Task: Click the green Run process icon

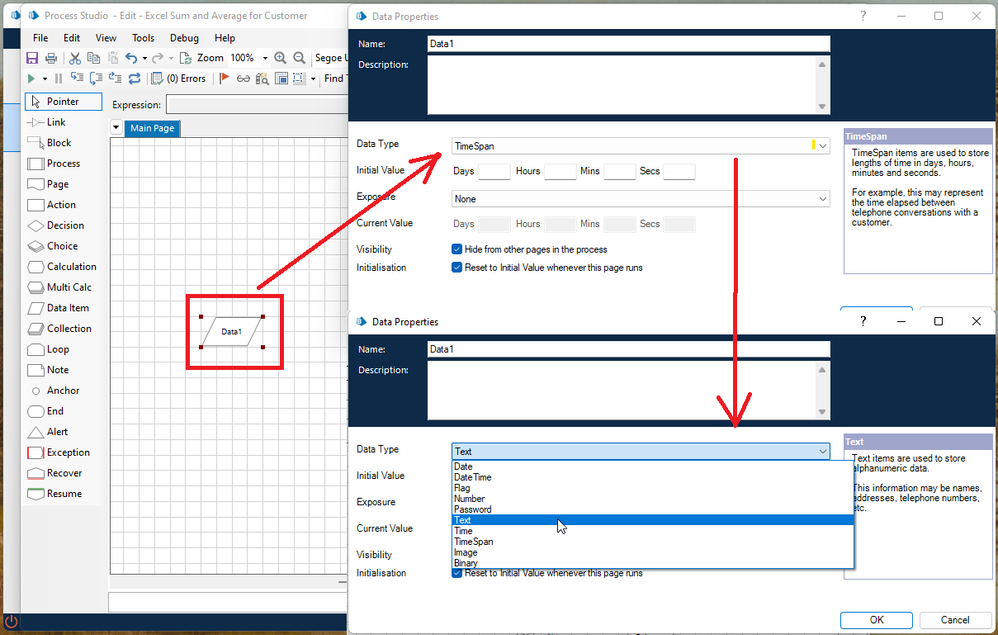Action: pos(32,79)
